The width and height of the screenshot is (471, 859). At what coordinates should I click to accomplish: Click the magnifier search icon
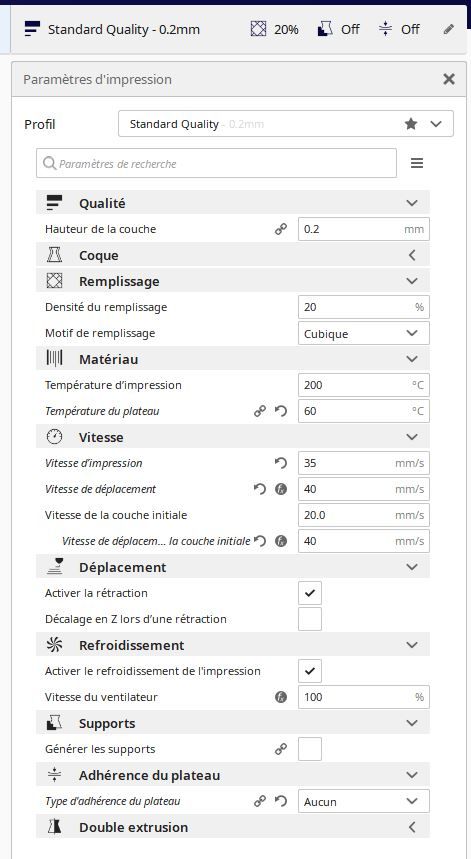pos(49,163)
